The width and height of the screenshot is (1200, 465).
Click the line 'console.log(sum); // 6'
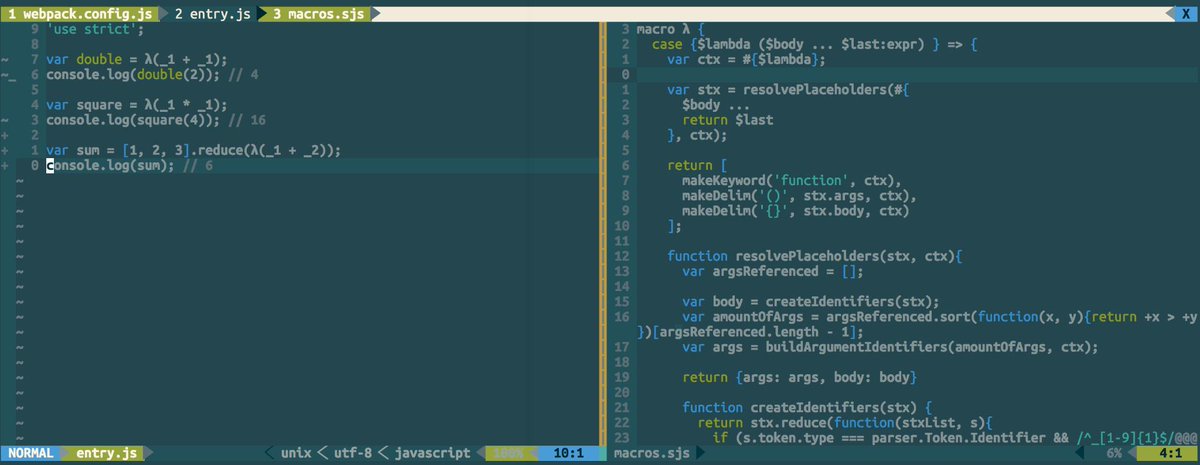click(x=129, y=165)
